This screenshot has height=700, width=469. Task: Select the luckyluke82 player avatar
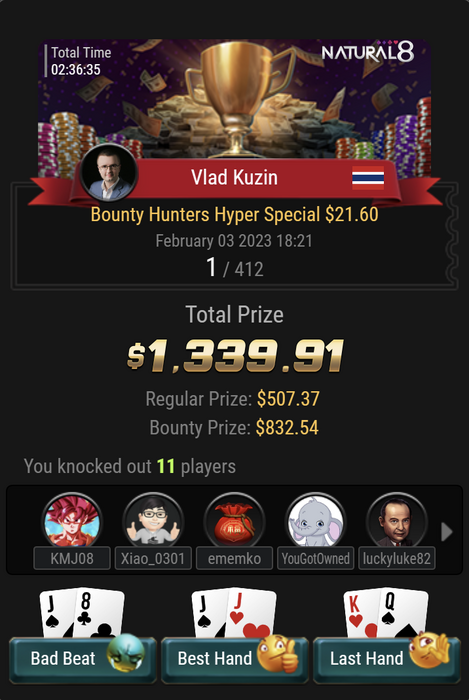397,521
